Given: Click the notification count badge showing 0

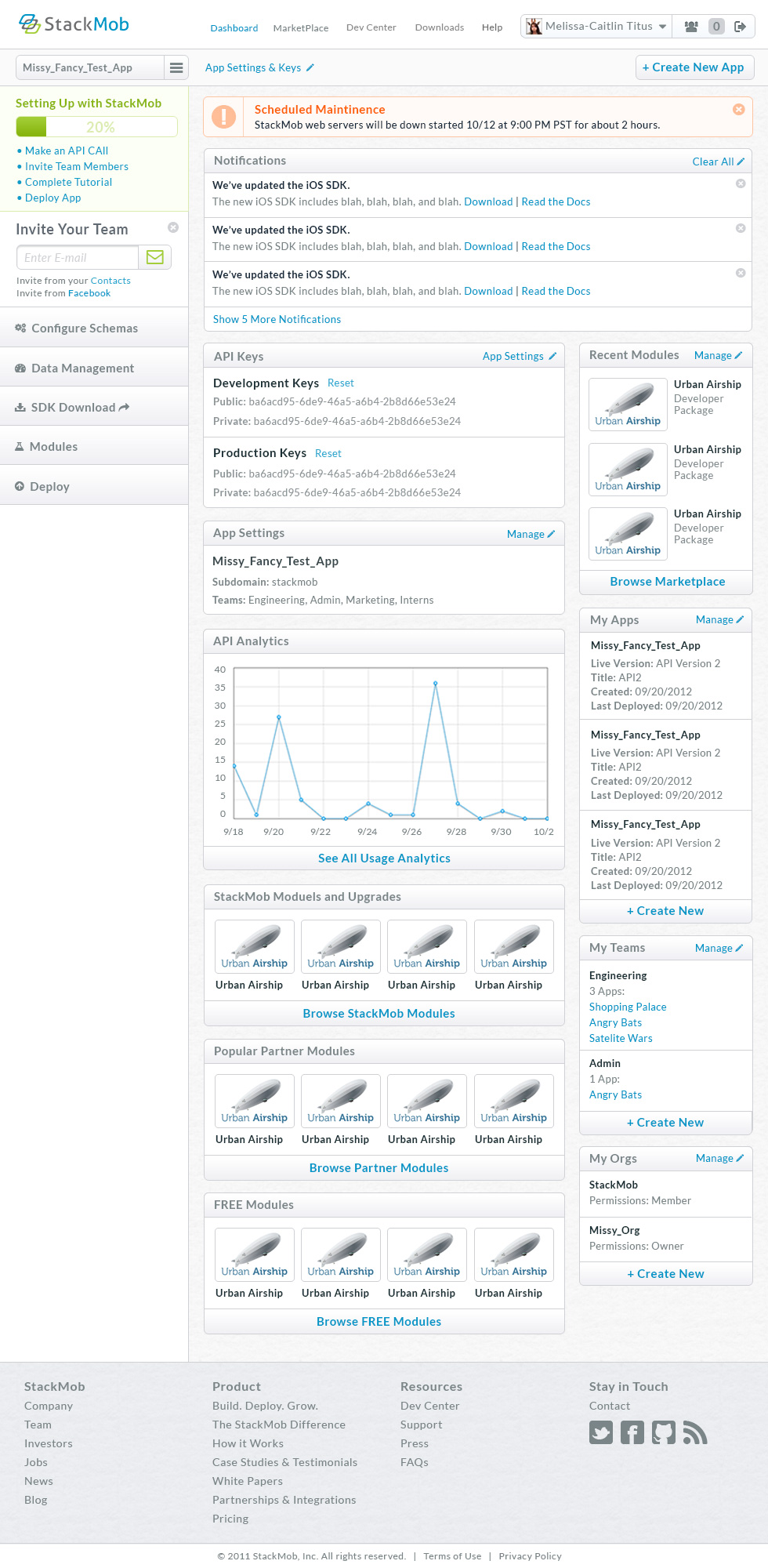Looking at the screenshot, I should point(715,27).
